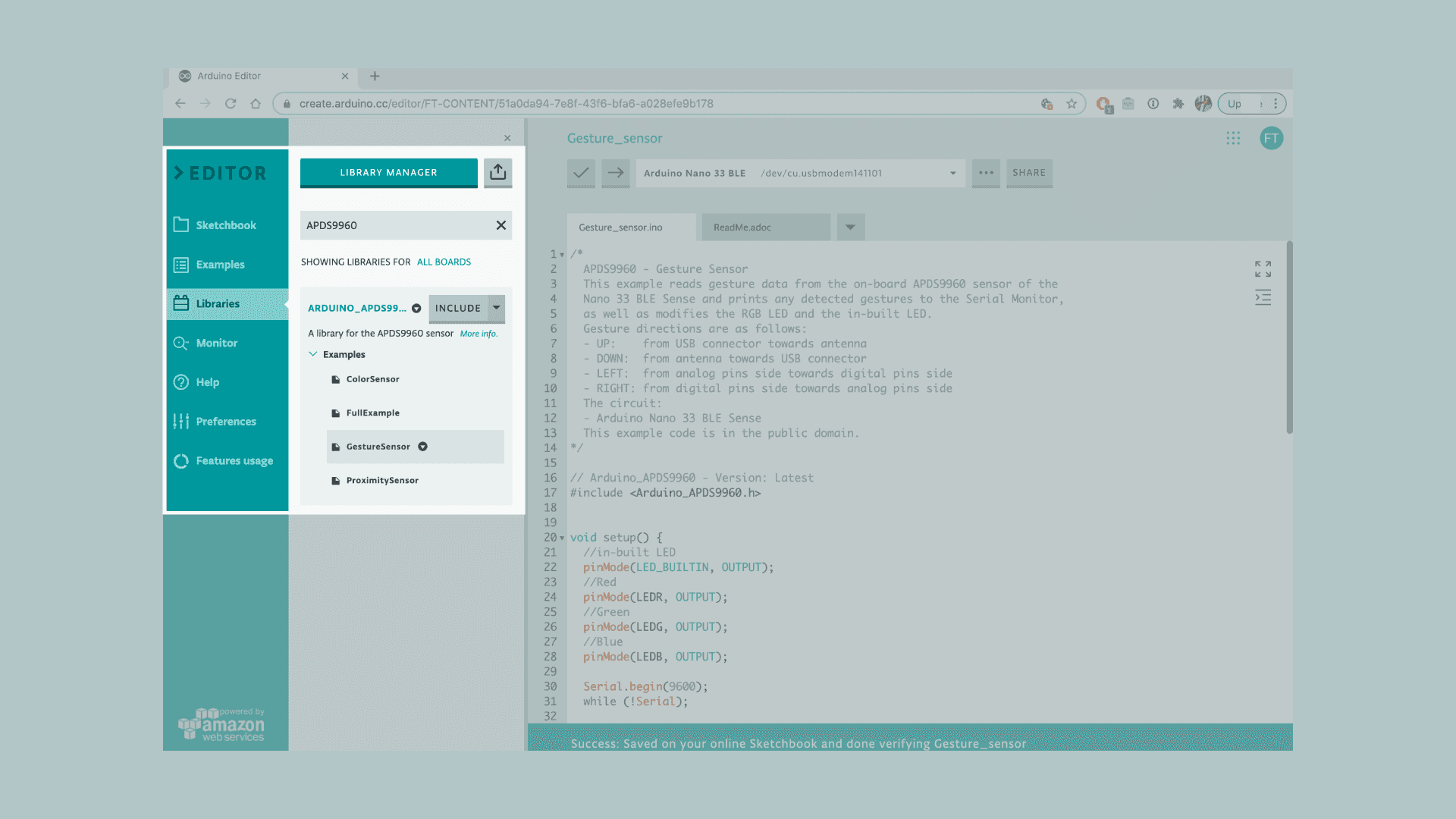Click the ALL BOARDS link
1456x819 pixels.
[x=444, y=262]
